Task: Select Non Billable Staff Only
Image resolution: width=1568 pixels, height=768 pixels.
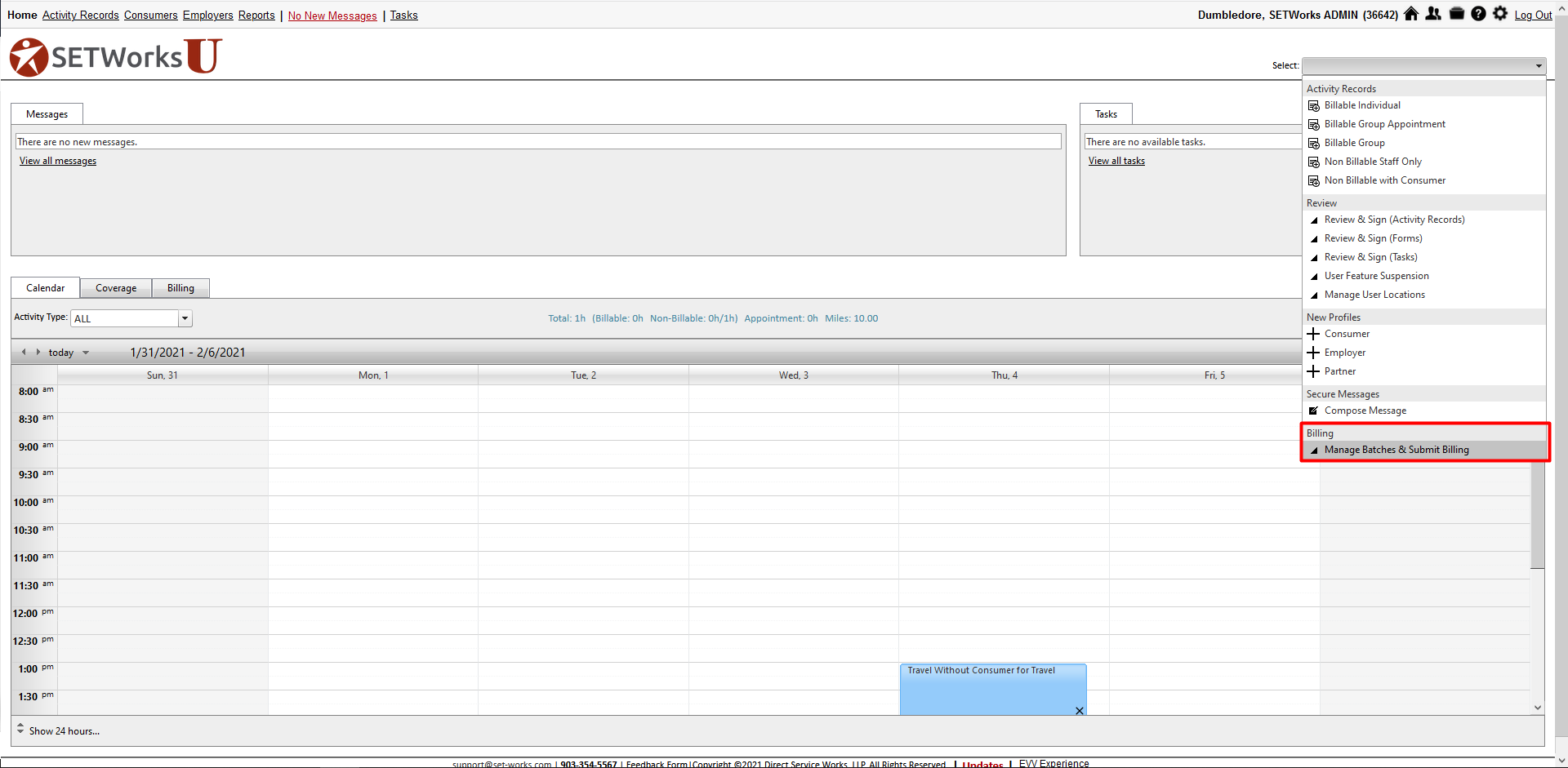Action: [x=1373, y=162]
